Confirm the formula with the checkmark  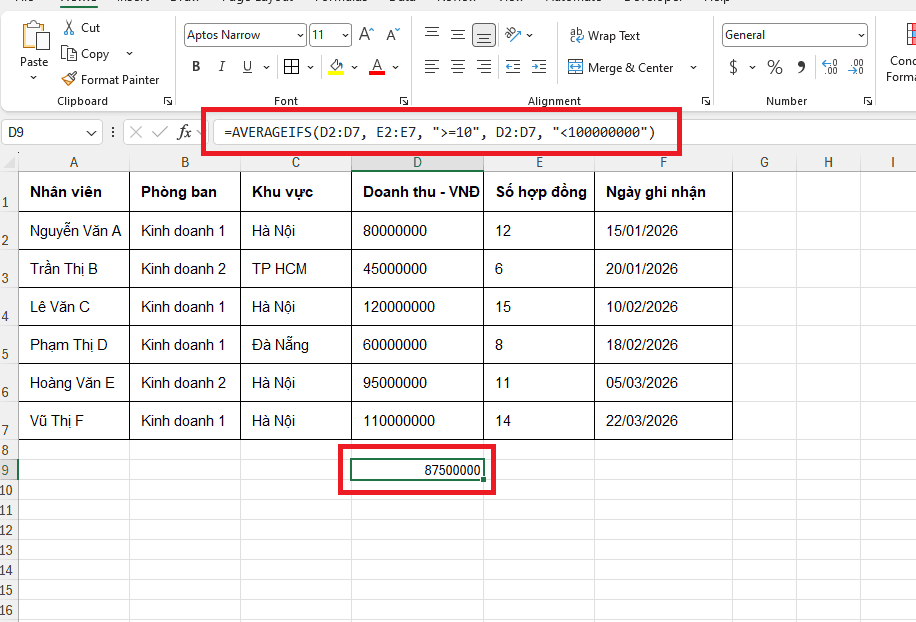pyautogui.click(x=159, y=133)
